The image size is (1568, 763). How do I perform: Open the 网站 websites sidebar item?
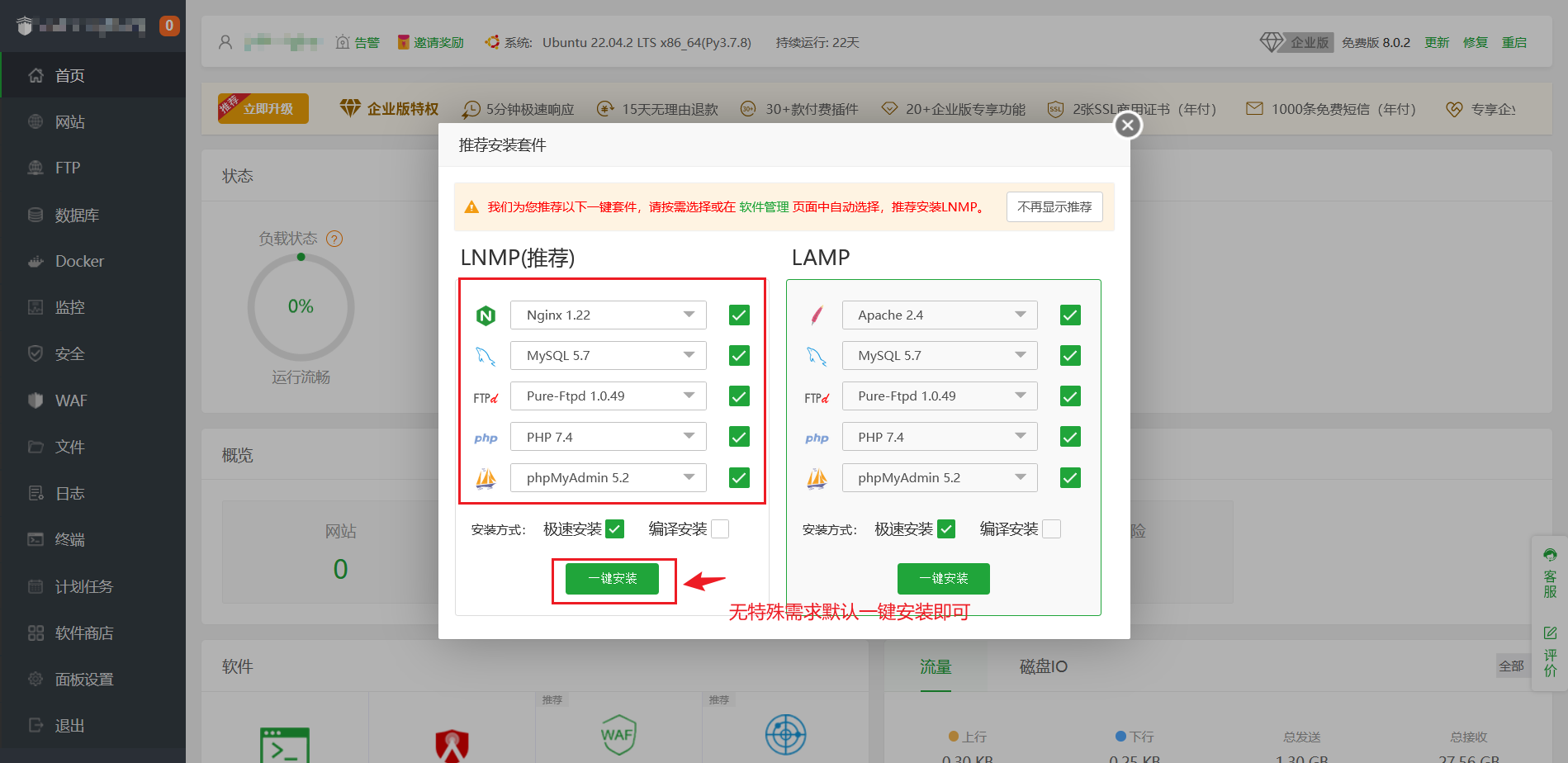[x=92, y=121]
